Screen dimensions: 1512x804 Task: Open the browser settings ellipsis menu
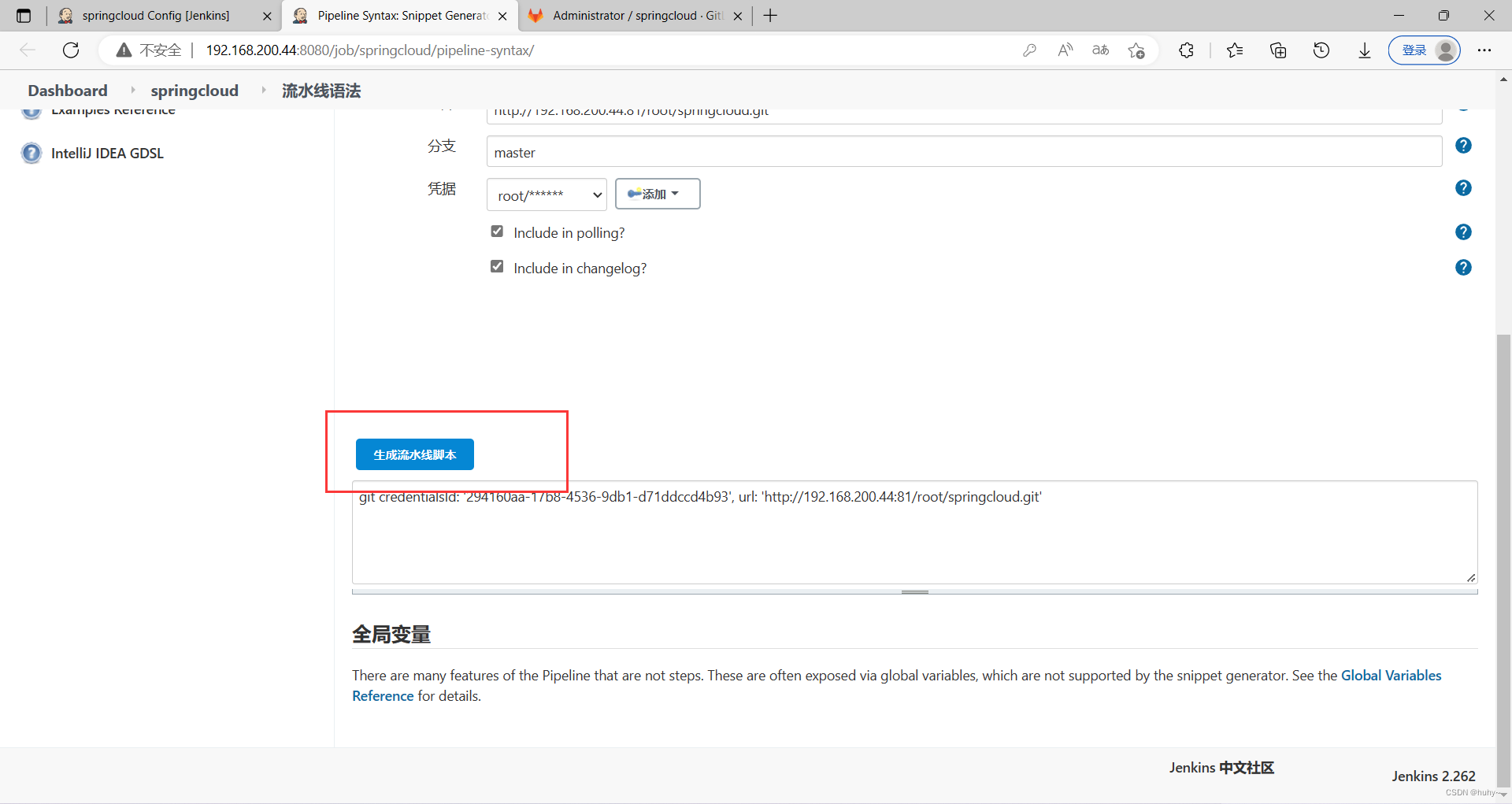(x=1484, y=50)
